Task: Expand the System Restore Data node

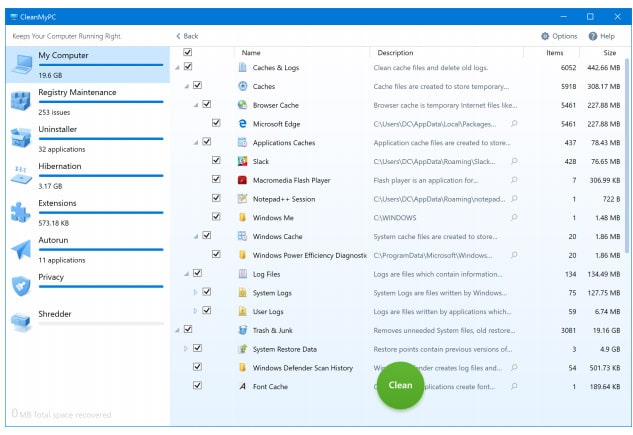Action: pyautogui.click(x=186, y=348)
